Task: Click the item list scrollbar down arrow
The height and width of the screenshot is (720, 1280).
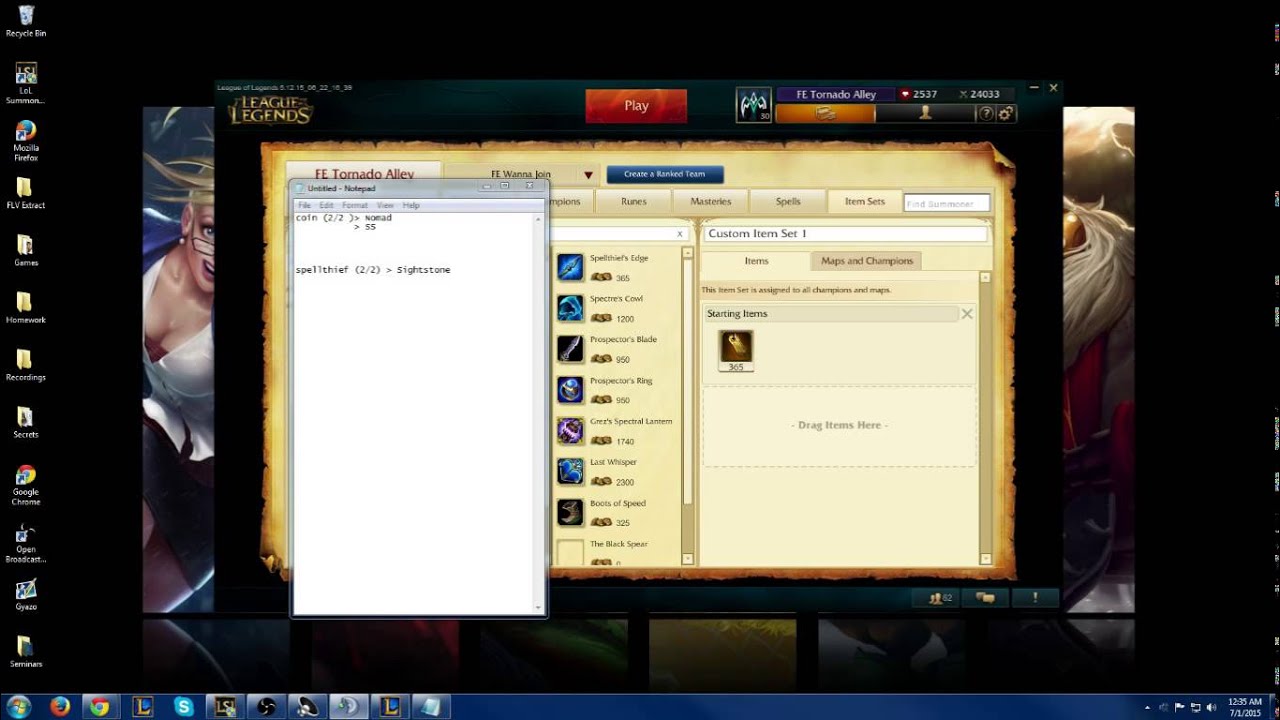Action: pos(688,558)
